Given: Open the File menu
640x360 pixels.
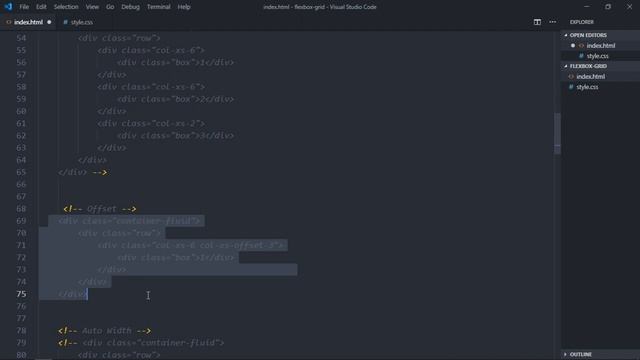Looking at the screenshot, I should point(24,7).
